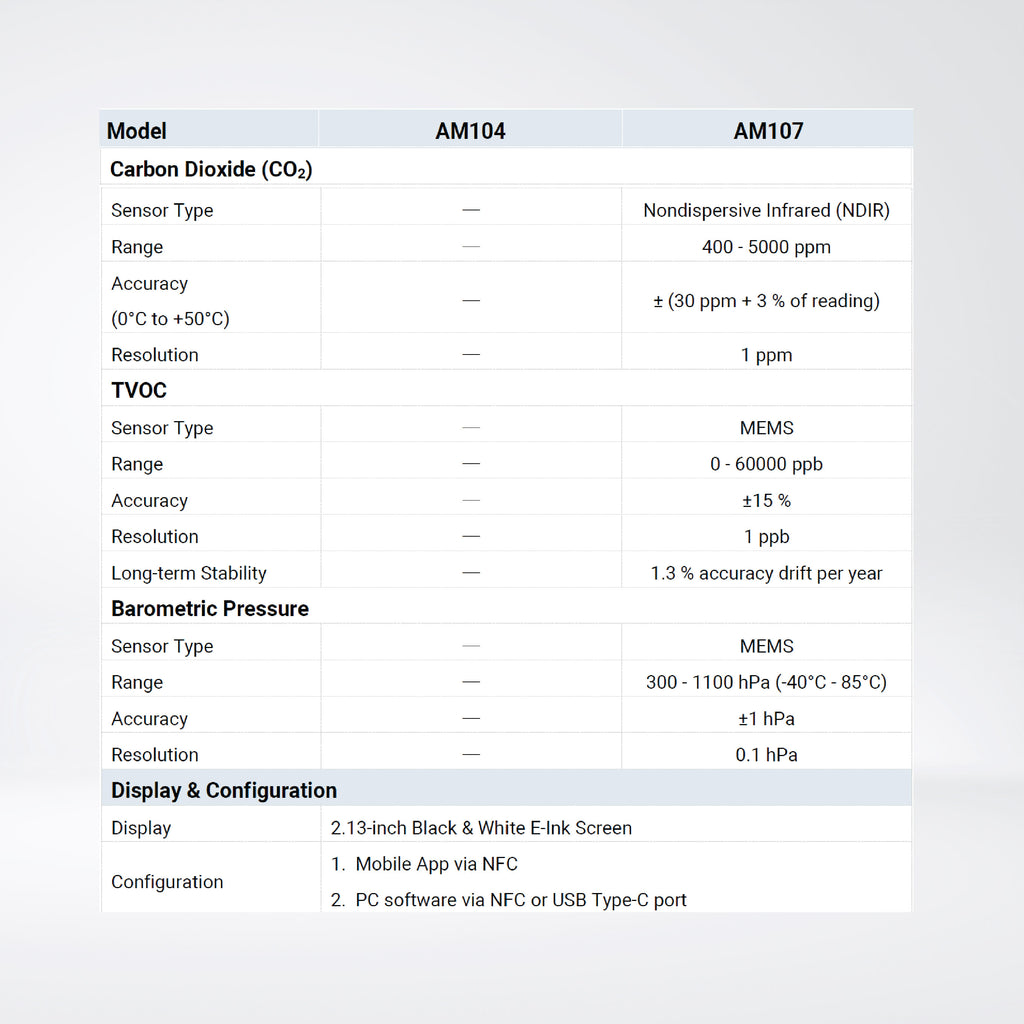Click the Nondispersive Infrared (NDIR) cell
This screenshot has width=1024, height=1024.
tap(766, 210)
